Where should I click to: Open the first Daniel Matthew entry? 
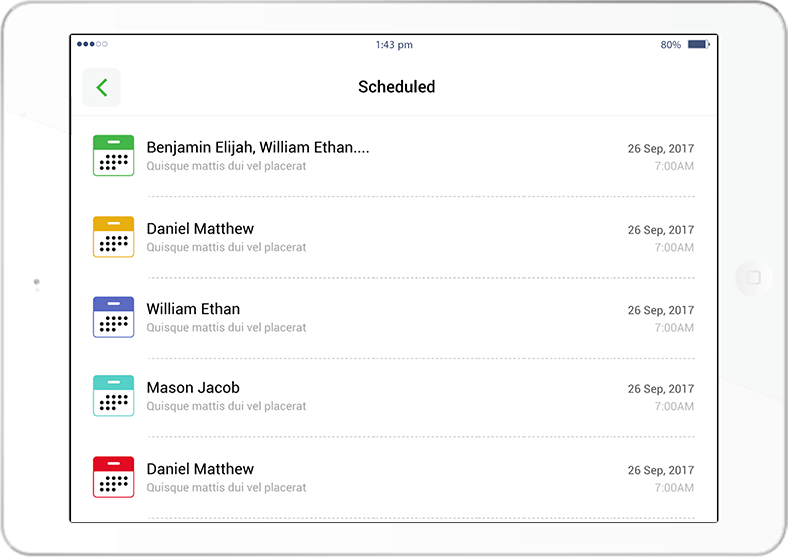click(200, 229)
